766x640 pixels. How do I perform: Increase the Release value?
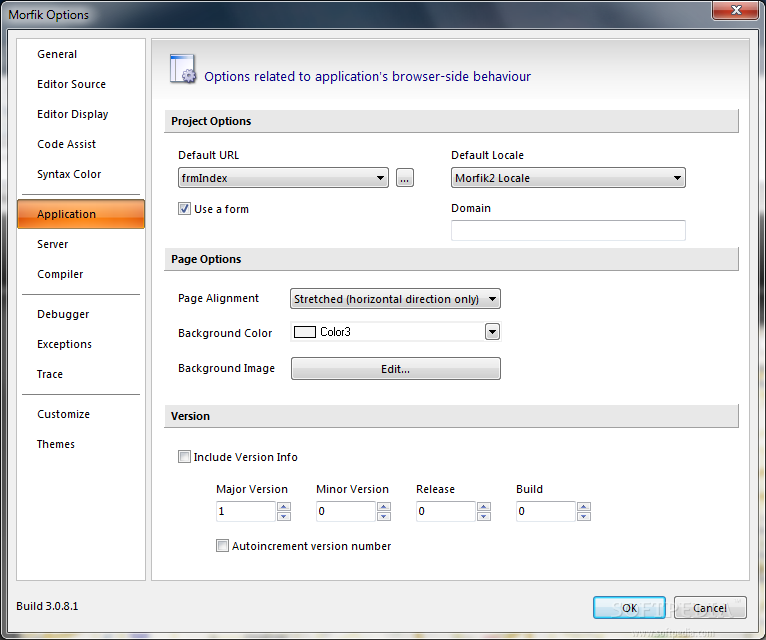(484, 507)
